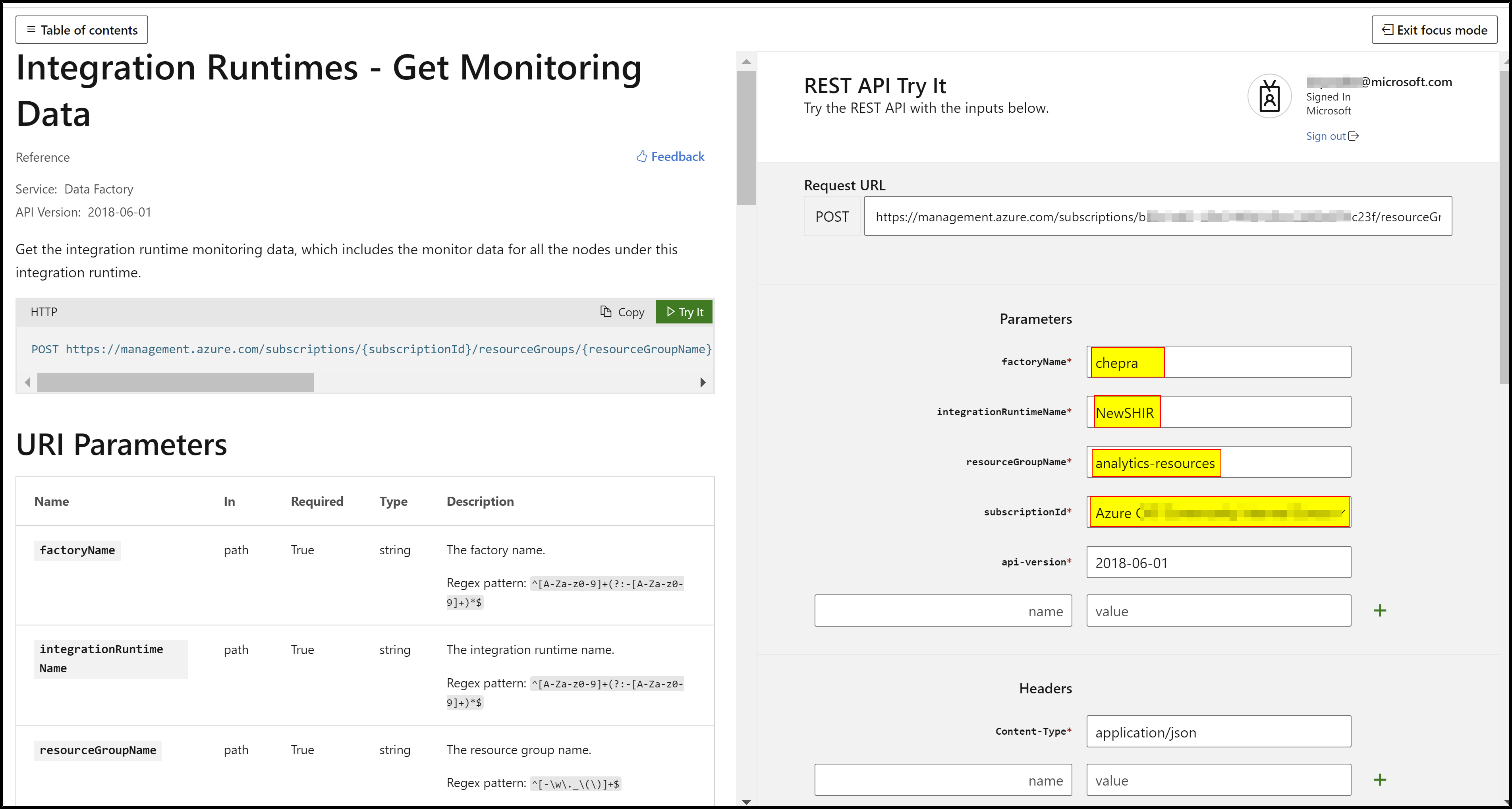
Task: Click the POST method label
Action: pyautogui.click(x=832, y=216)
